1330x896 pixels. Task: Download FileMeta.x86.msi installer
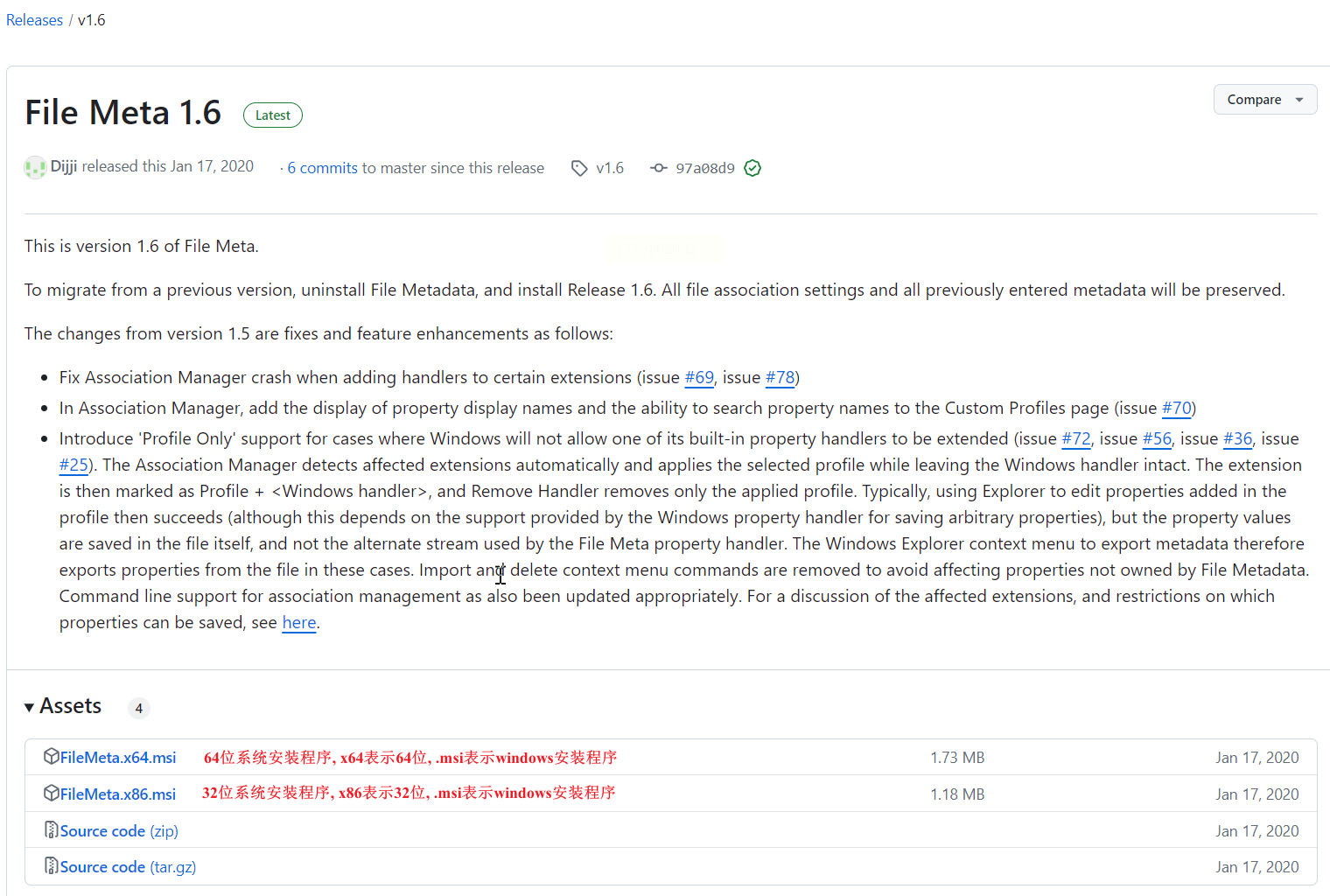pos(118,794)
